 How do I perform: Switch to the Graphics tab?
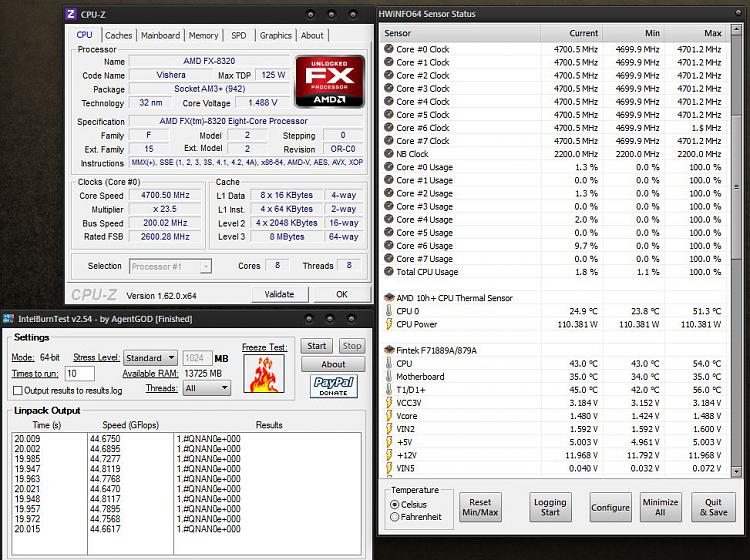coord(276,35)
